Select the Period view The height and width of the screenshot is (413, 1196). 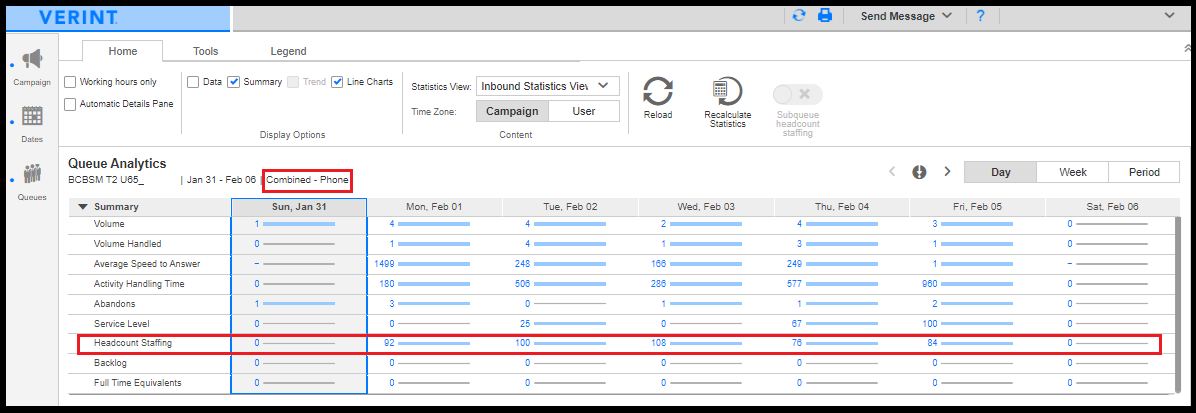point(1144,173)
